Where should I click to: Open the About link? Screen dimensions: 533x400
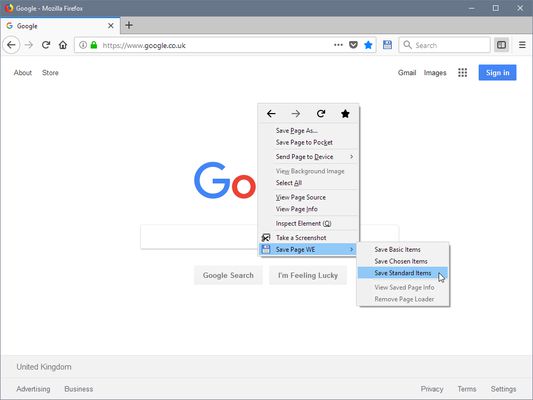(23, 72)
